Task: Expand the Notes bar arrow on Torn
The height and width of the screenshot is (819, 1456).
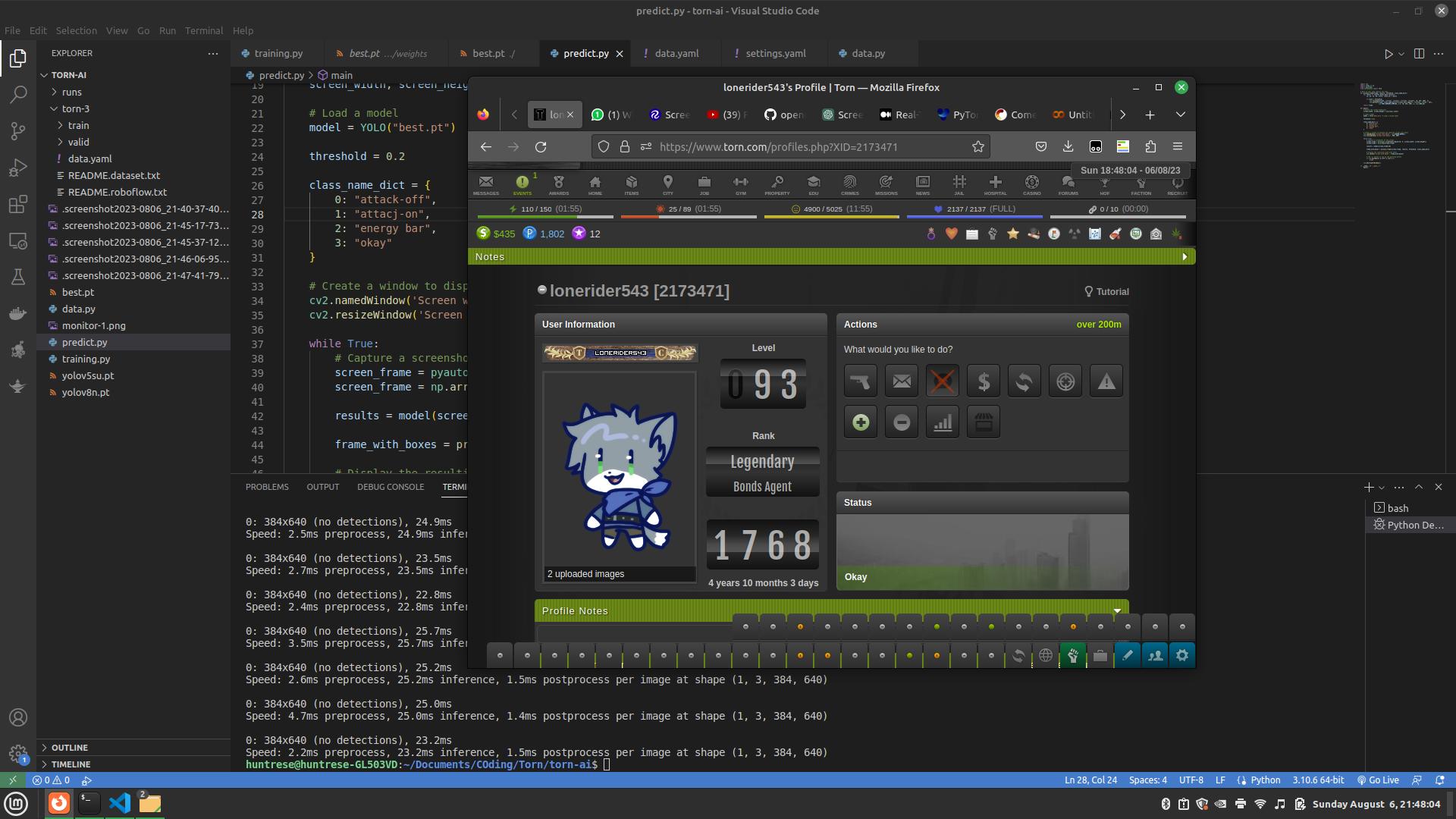Action: pyautogui.click(x=1185, y=257)
